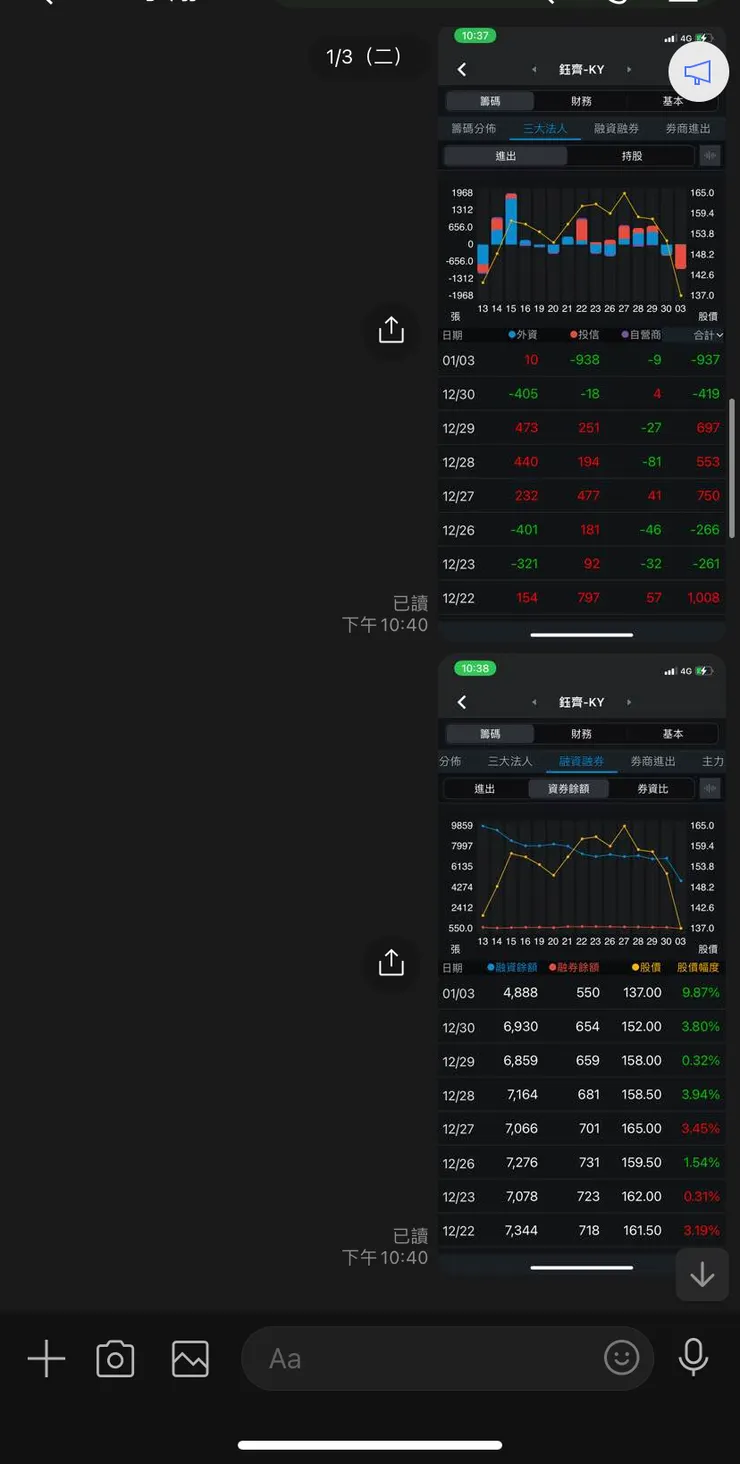Click the message input field

click(x=447, y=1358)
